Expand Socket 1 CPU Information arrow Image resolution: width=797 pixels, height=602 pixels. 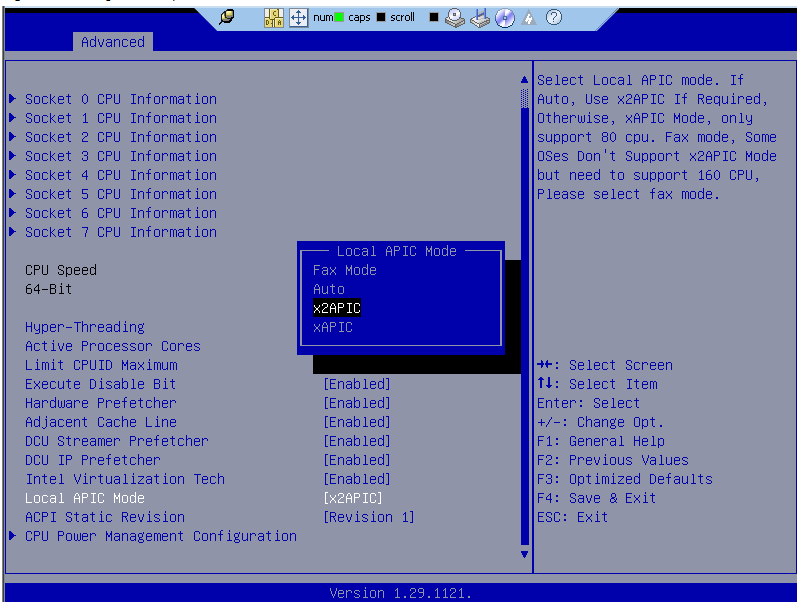click(x=13, y=117)
